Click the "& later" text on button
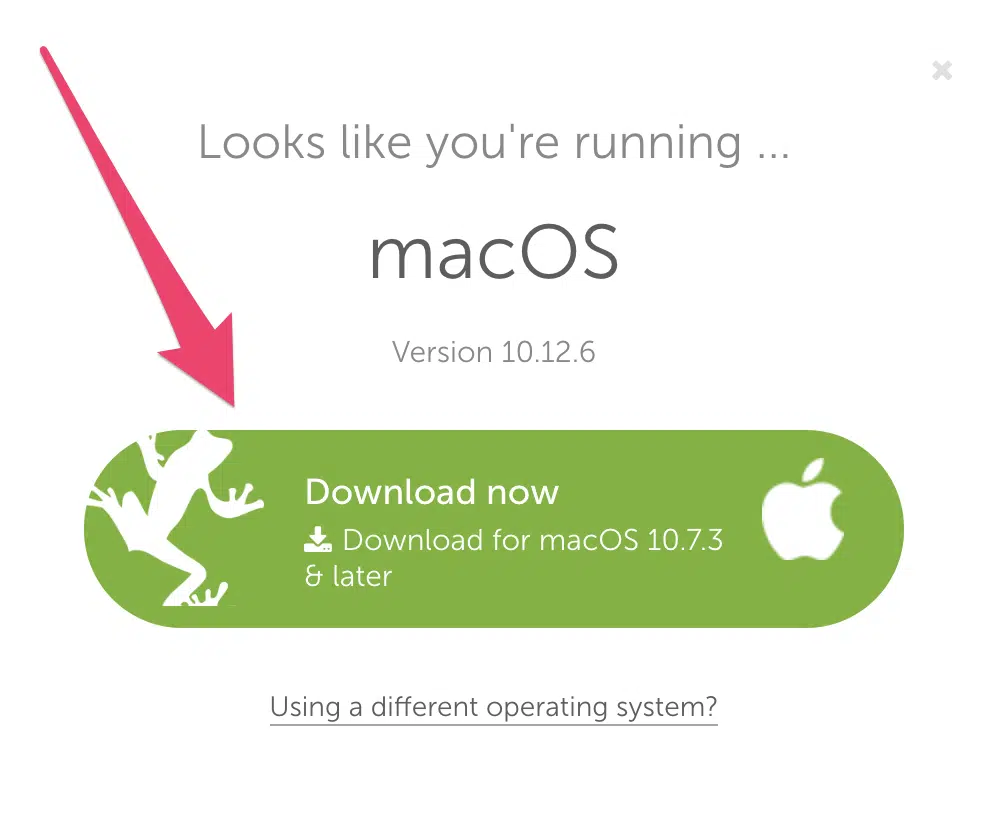 click(x=348, y=576)
